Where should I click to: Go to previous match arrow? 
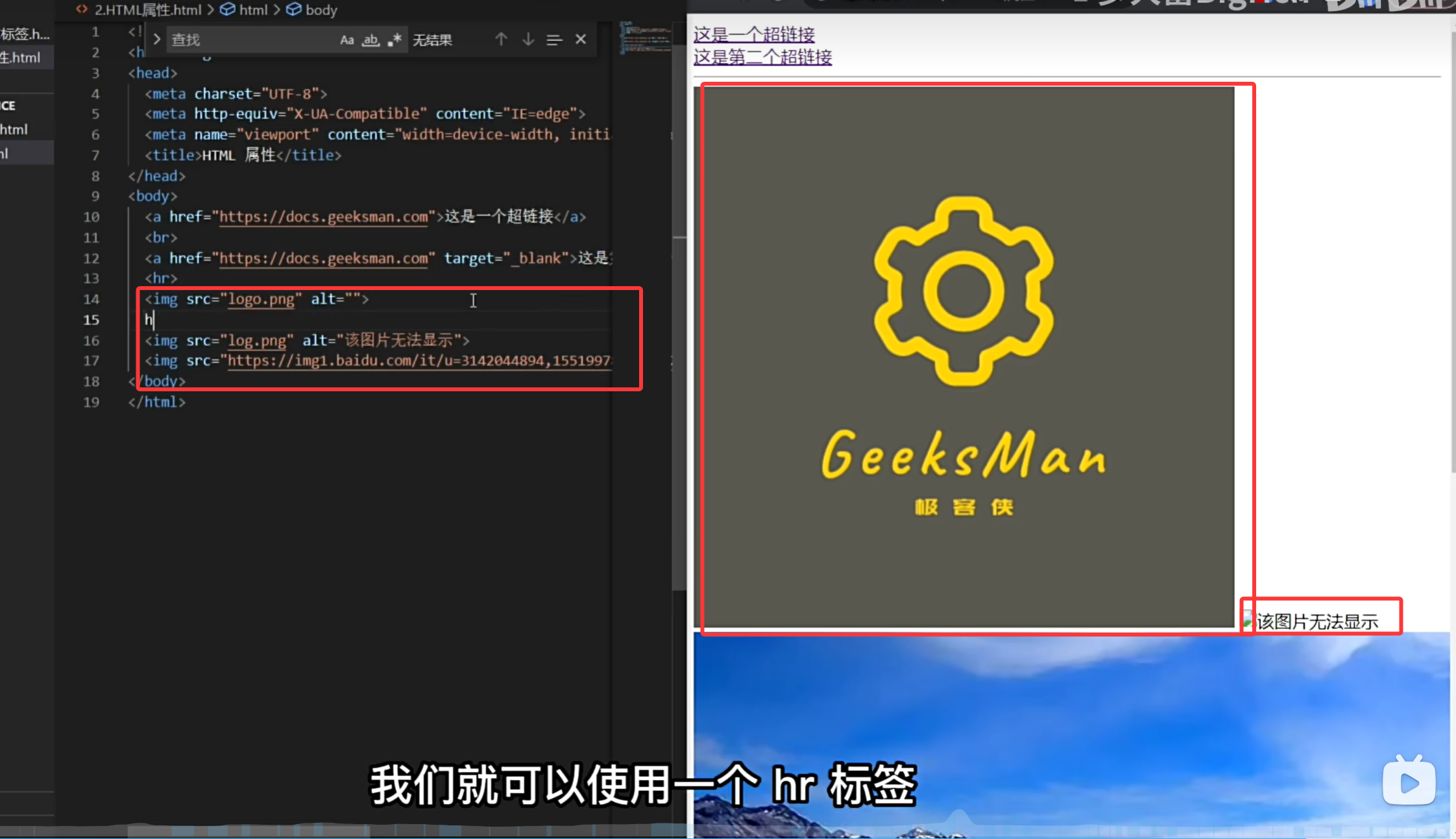coord(501,40)
